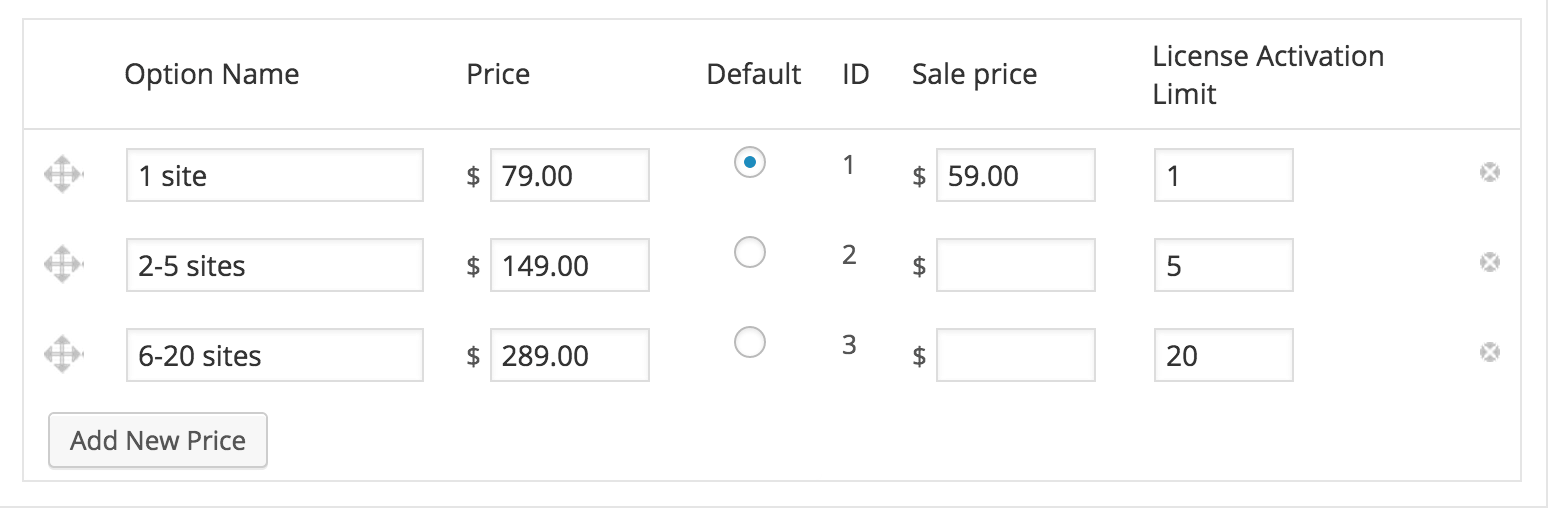The height and width of the screenshot is (508, 1548).
Task: Click the drag handle for the 6-20 sites row
Action: pos(62,354)
